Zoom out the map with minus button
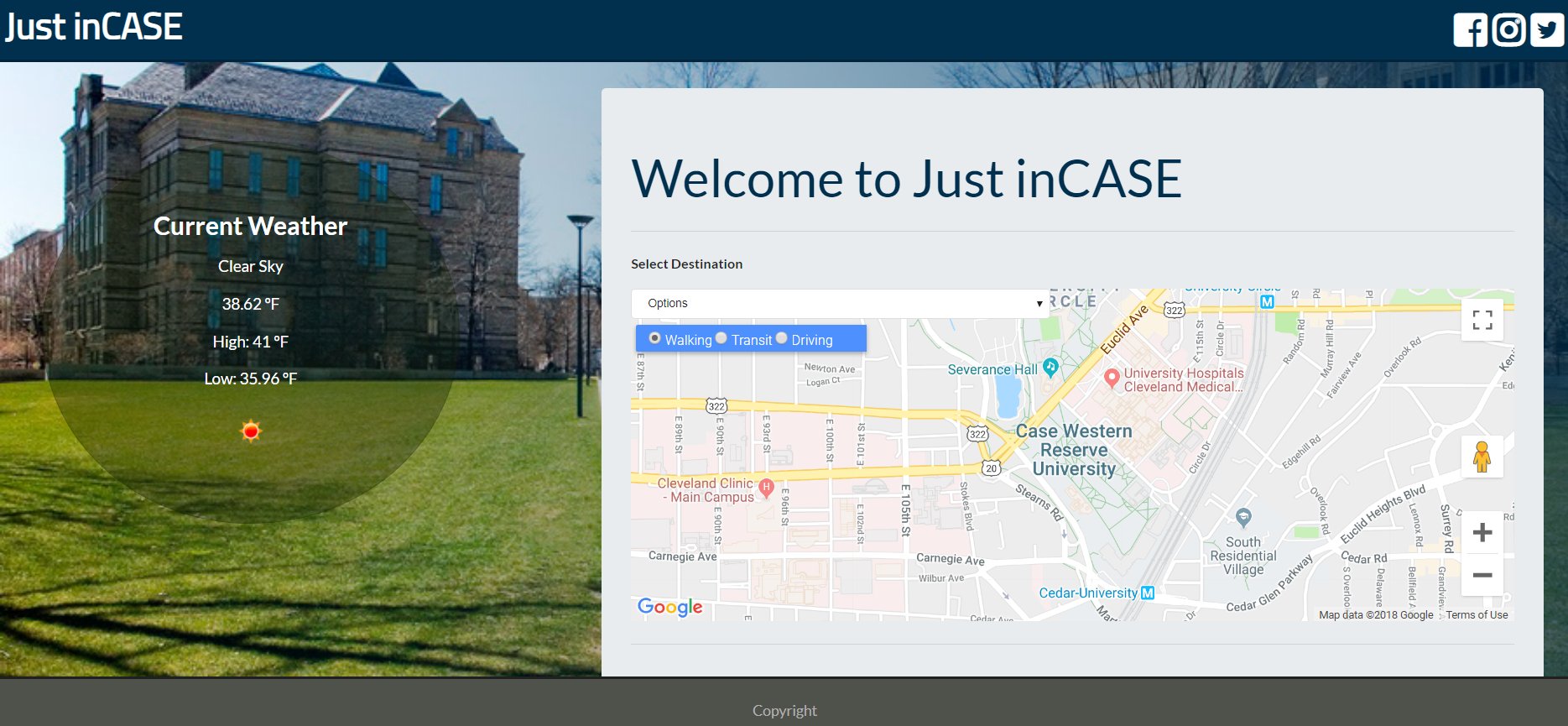Image resolution: width=1568 pixels, height=726 pixels. 1482,575
